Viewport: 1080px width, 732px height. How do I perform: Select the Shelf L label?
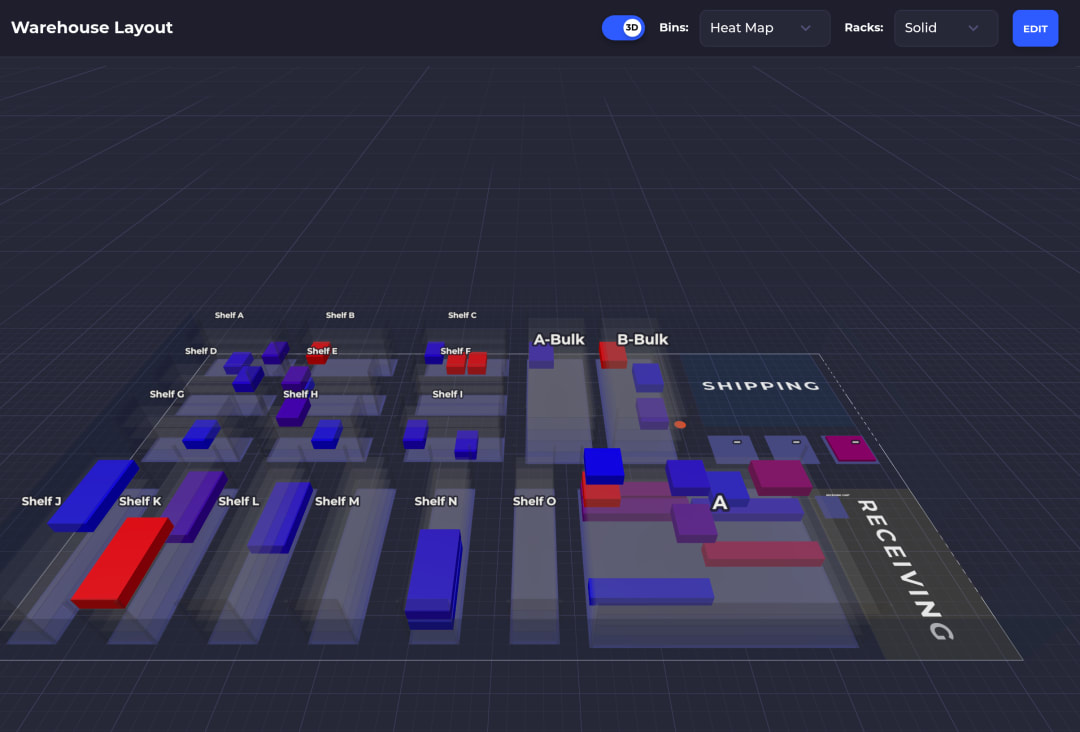point(238,501)
